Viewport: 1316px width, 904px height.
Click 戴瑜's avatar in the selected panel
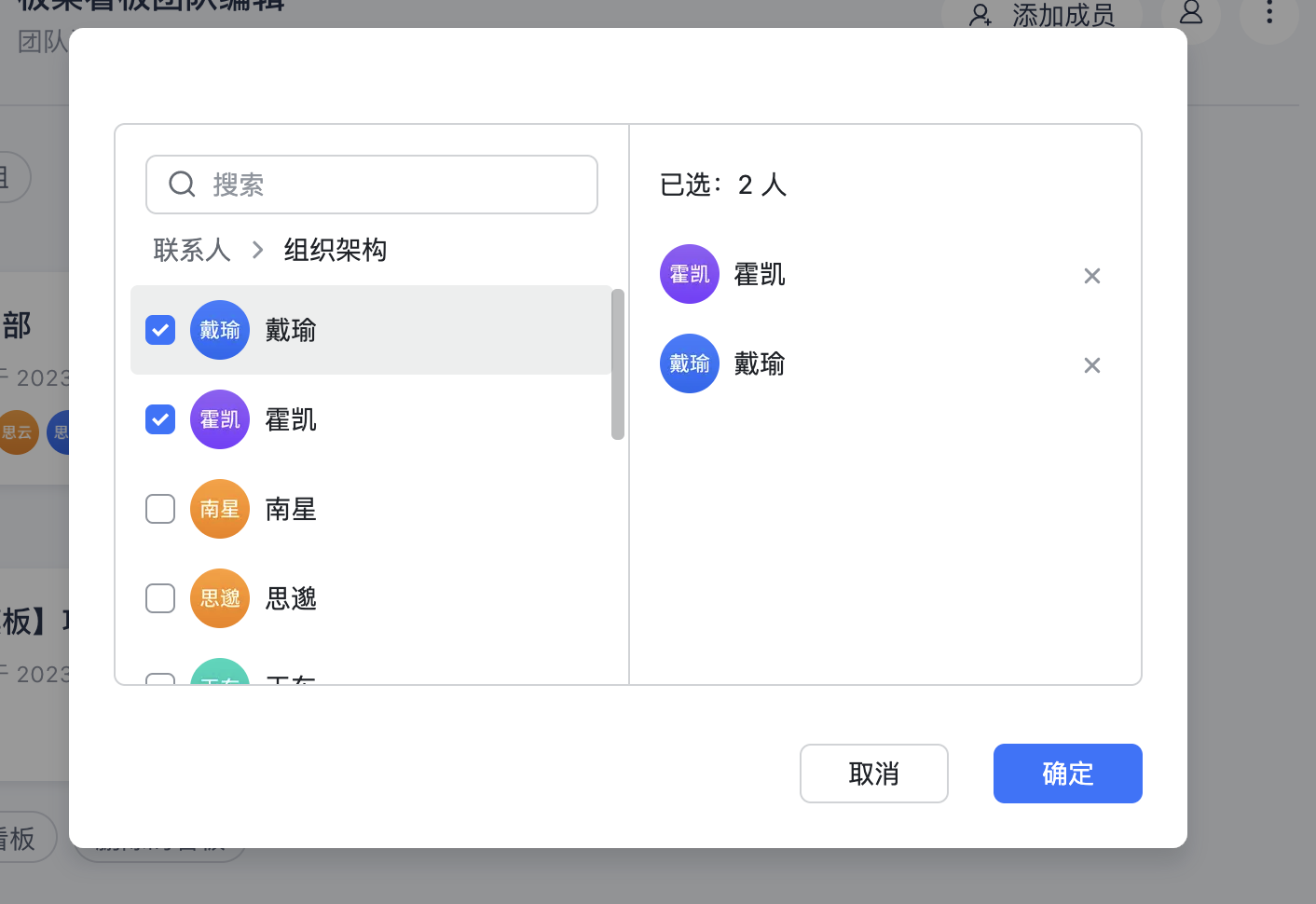(690, 363)
